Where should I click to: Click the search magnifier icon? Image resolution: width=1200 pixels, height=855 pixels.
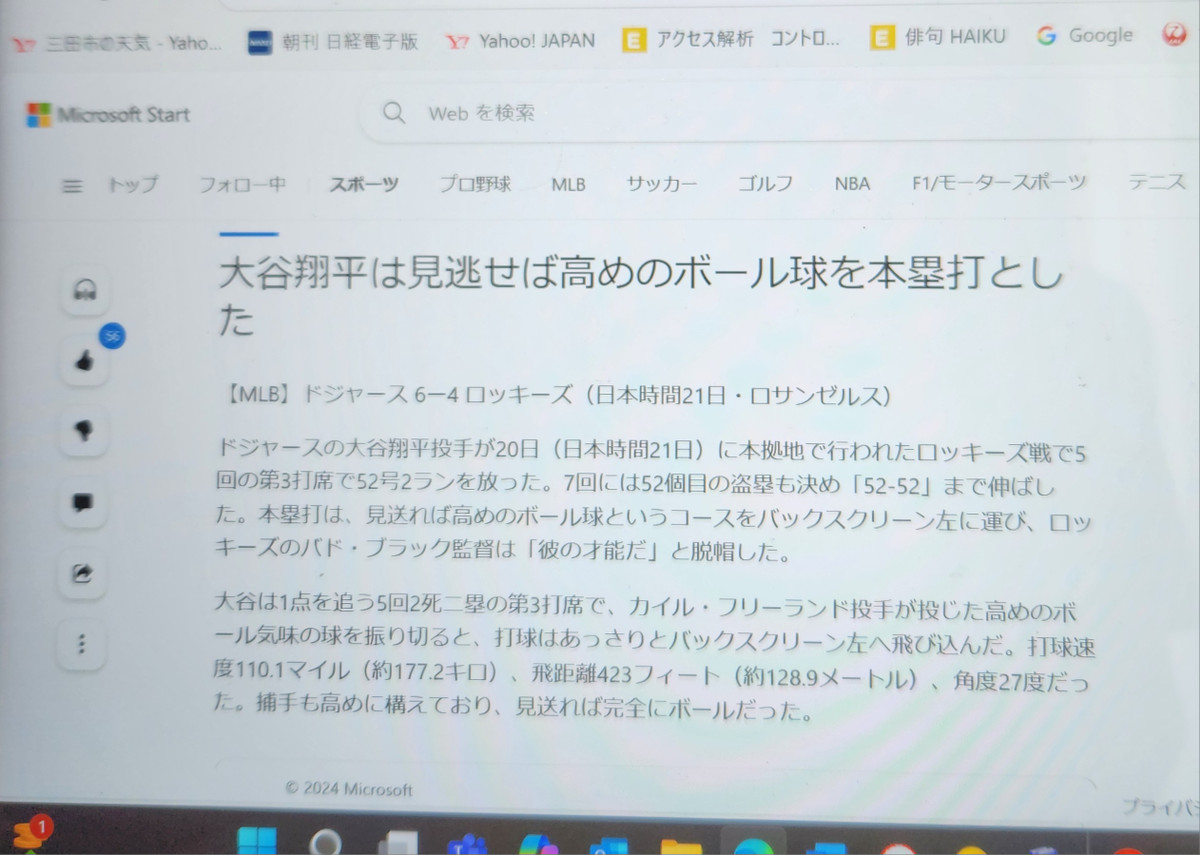[x=394, y=113]
